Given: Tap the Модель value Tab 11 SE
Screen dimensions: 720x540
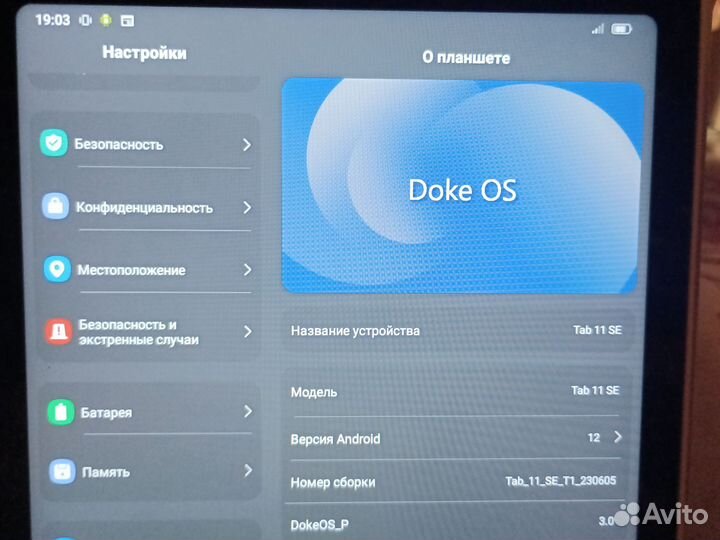Looking at the screenshot, I should [x=595, y=390].
